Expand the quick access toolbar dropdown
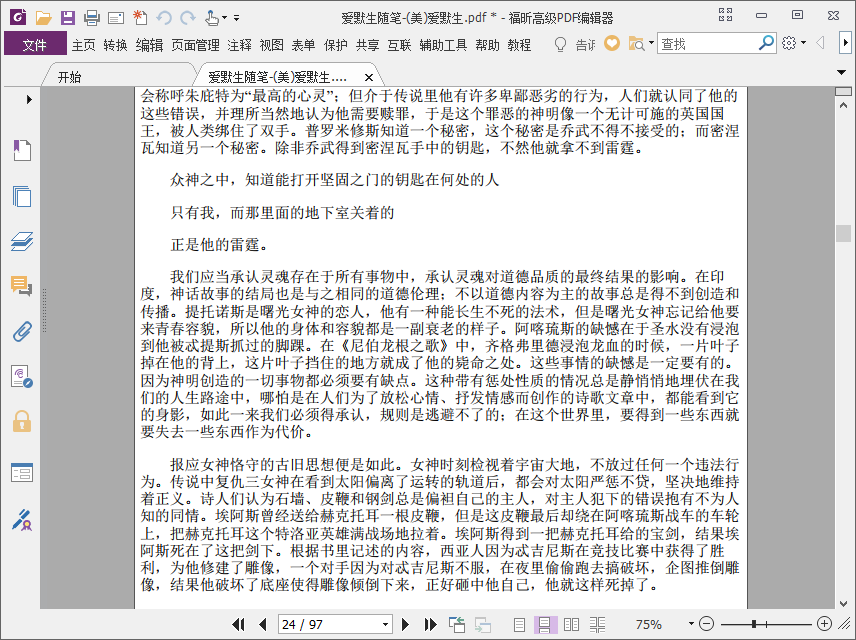This screenshot has height=640, width=856. (x=236, y=18)
